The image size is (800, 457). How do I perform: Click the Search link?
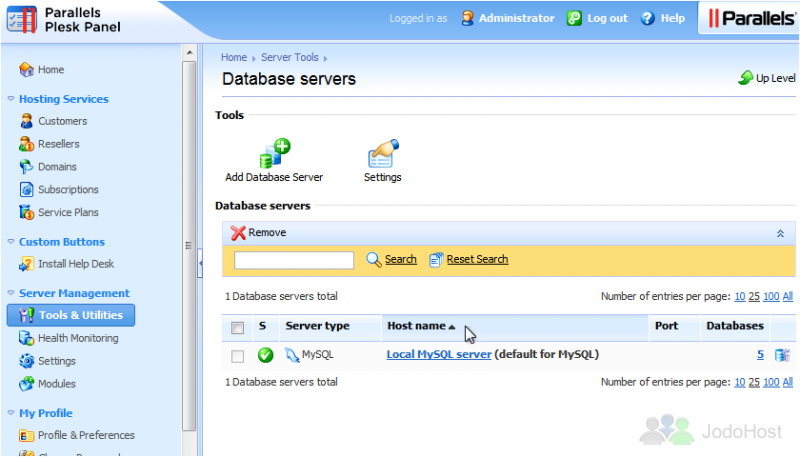coord(401,259)
